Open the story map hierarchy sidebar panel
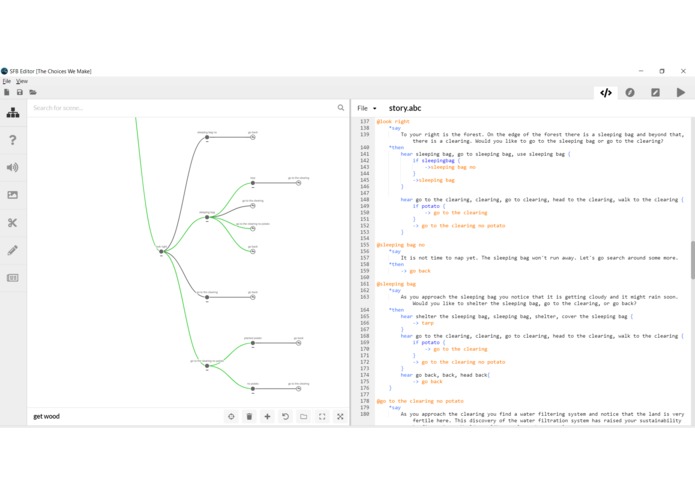This screenshot has height=494, width=695. pos(13,113)
